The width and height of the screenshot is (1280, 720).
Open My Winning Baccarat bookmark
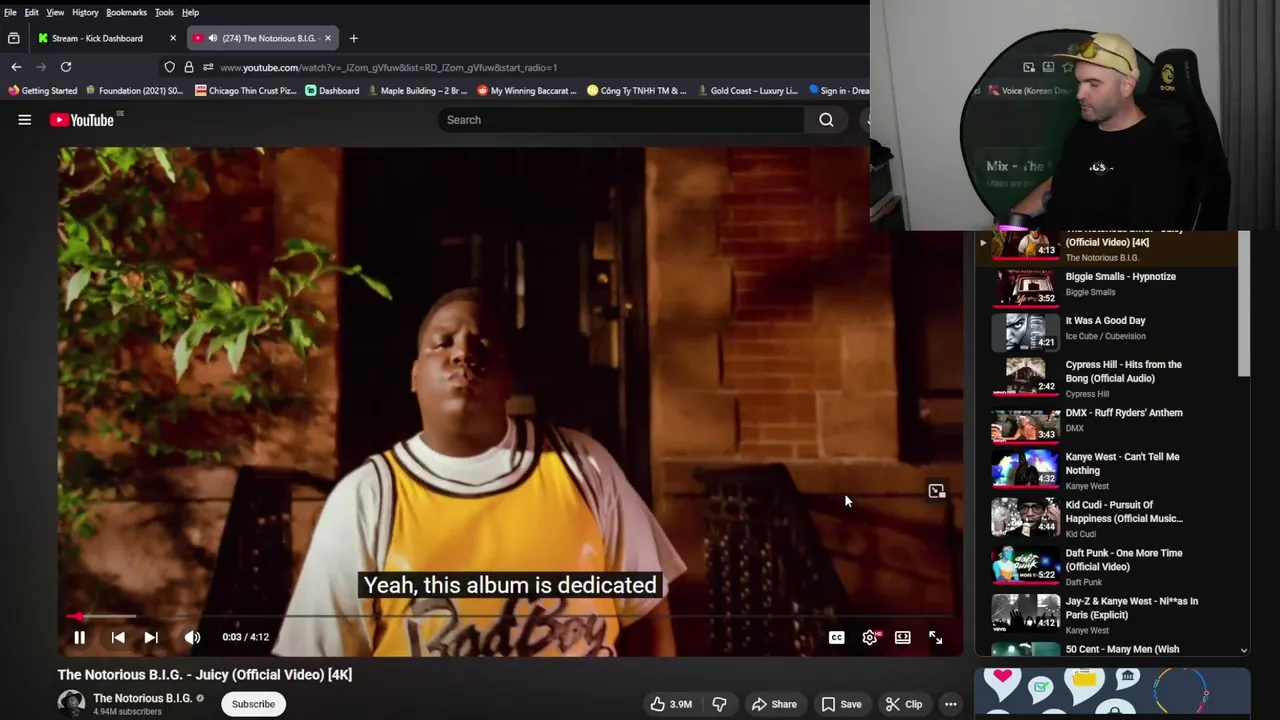(x=526, y=91)
